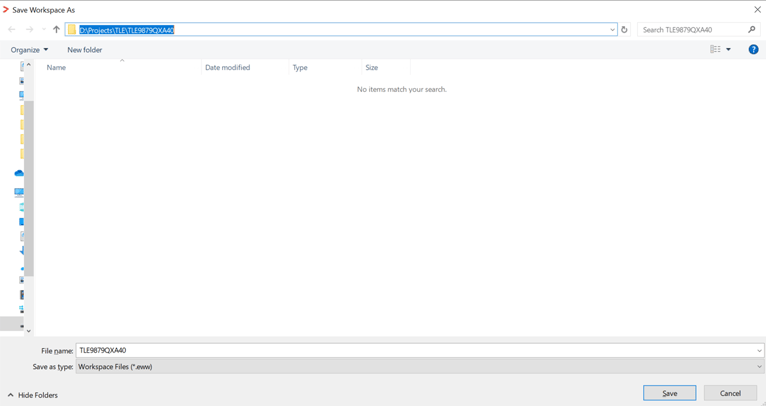Click New folder in toolbar
The height and width of the screenshot is (406, 766).
[x=85, y=50]
